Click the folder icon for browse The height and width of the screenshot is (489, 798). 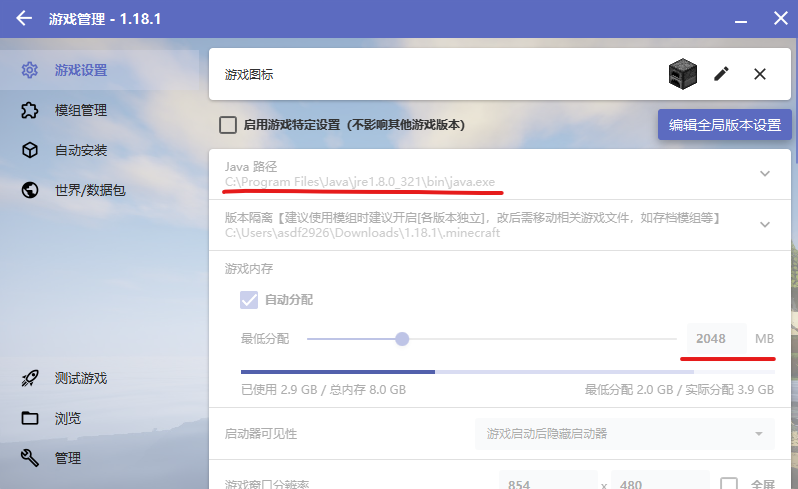[30, 418]
